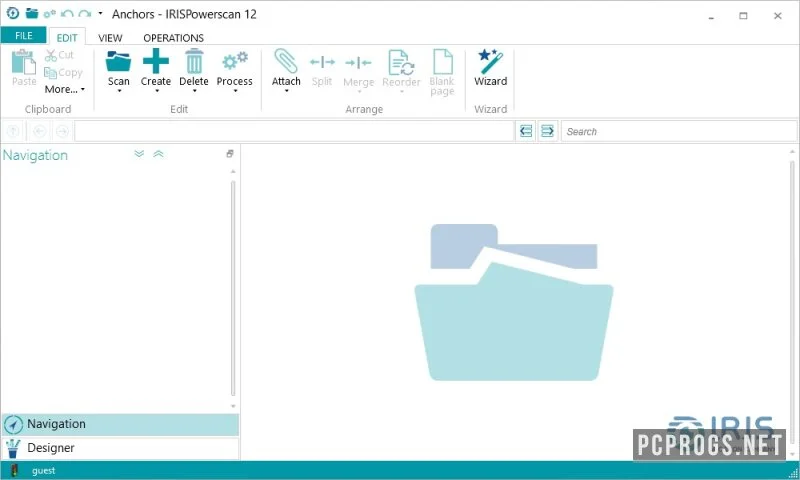Click the address path field
The width and height of the screenshot is (800, 480).
[x=294, y=132]
